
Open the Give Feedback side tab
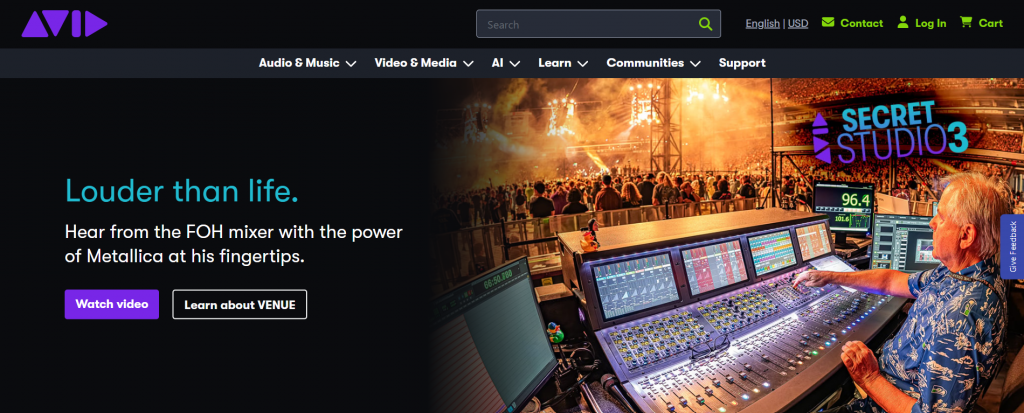coord(1012,246)
